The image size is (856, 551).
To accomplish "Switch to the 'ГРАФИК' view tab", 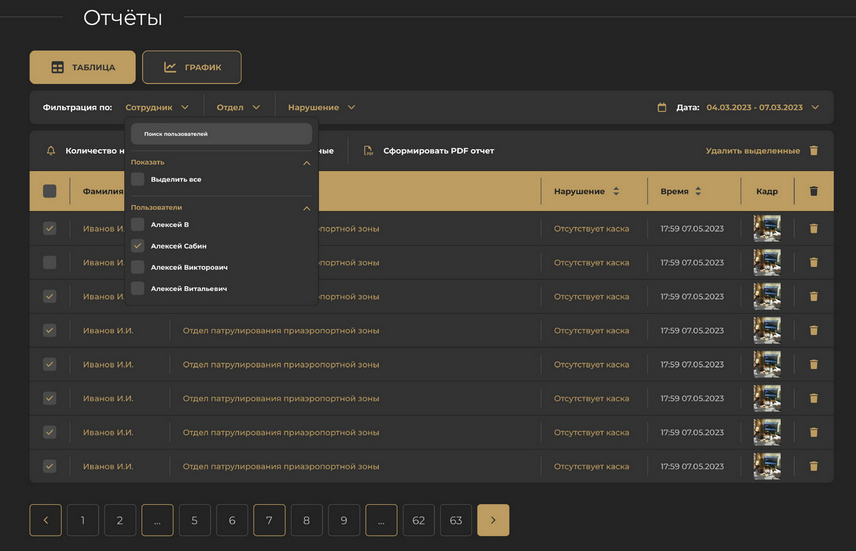I will point(191,67).
